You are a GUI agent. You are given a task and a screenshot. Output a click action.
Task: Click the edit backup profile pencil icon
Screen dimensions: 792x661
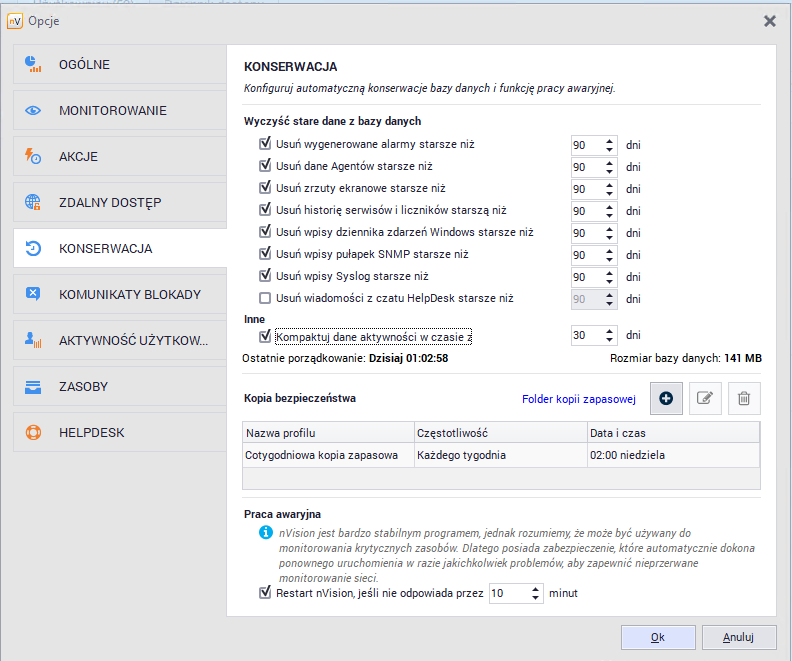(705, 398)
